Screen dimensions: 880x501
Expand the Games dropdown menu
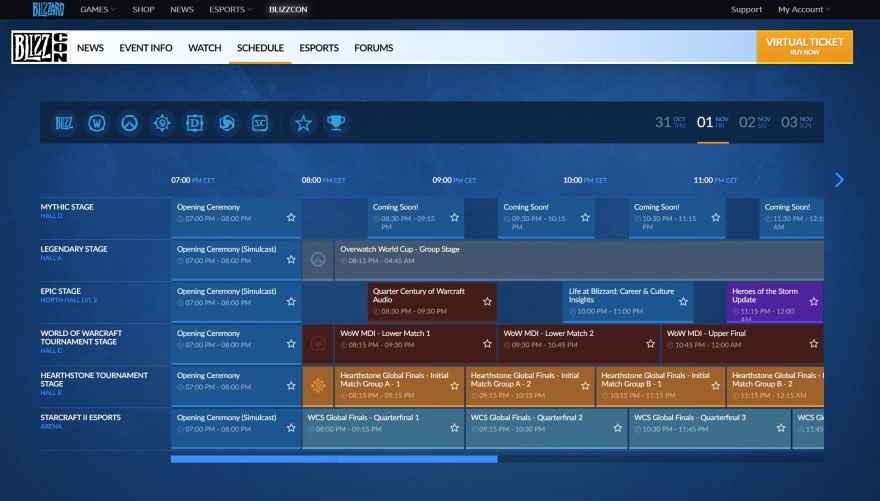coord(98,9)
